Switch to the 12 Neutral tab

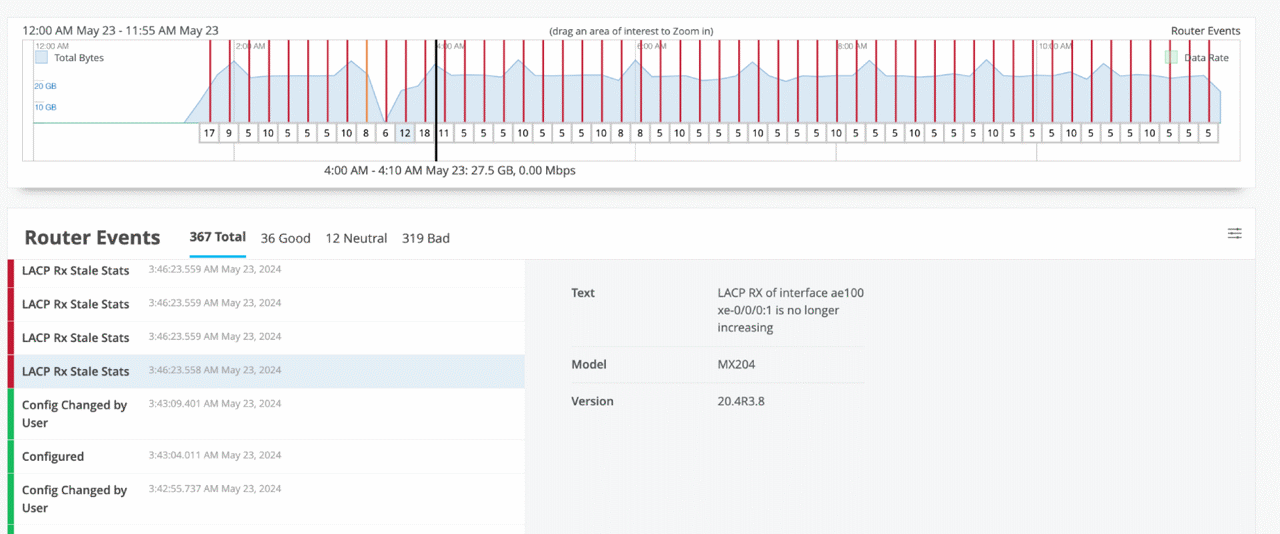tap(356, 238)
